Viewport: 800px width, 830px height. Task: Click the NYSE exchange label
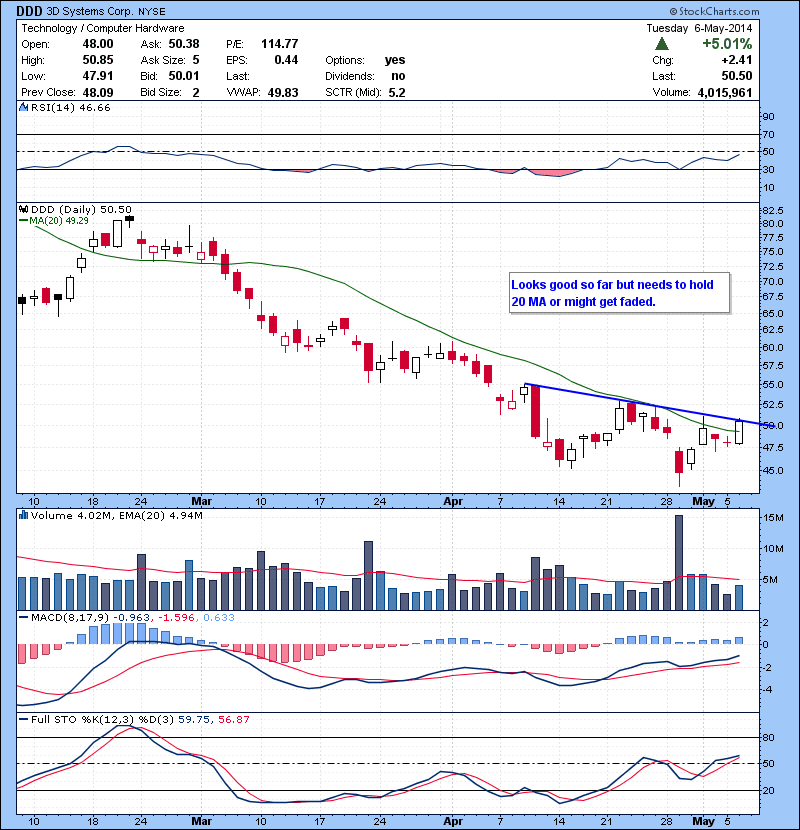click(x=152, y=12)
